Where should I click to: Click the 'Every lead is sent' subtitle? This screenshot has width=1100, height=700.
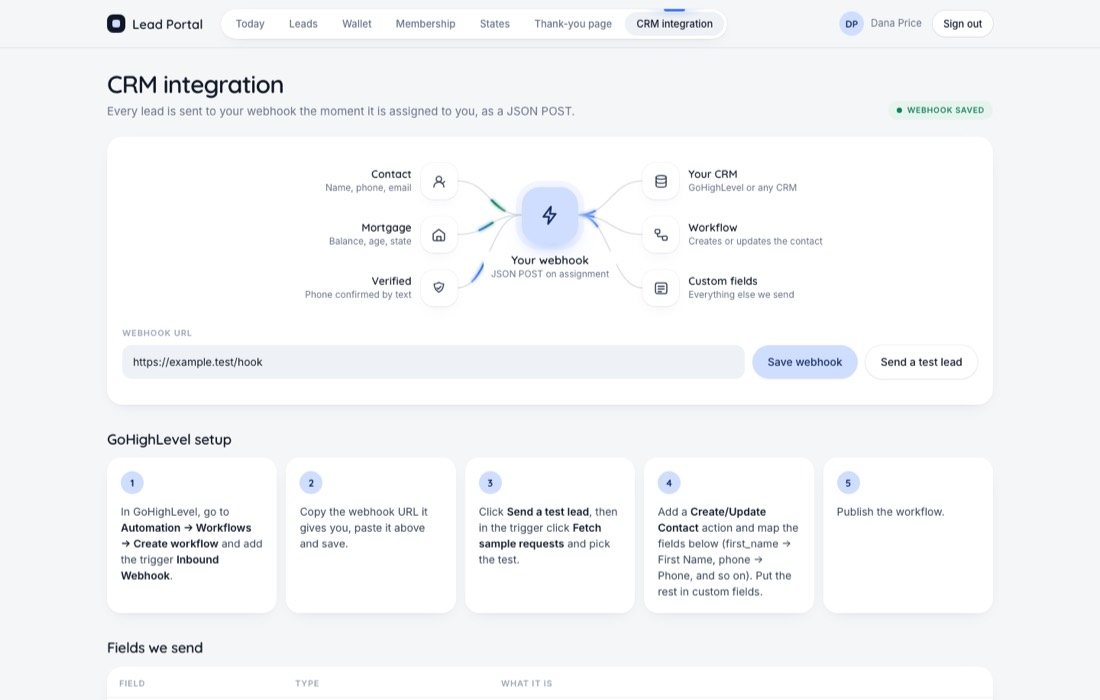pyautogui.click(x=341, y=112)
